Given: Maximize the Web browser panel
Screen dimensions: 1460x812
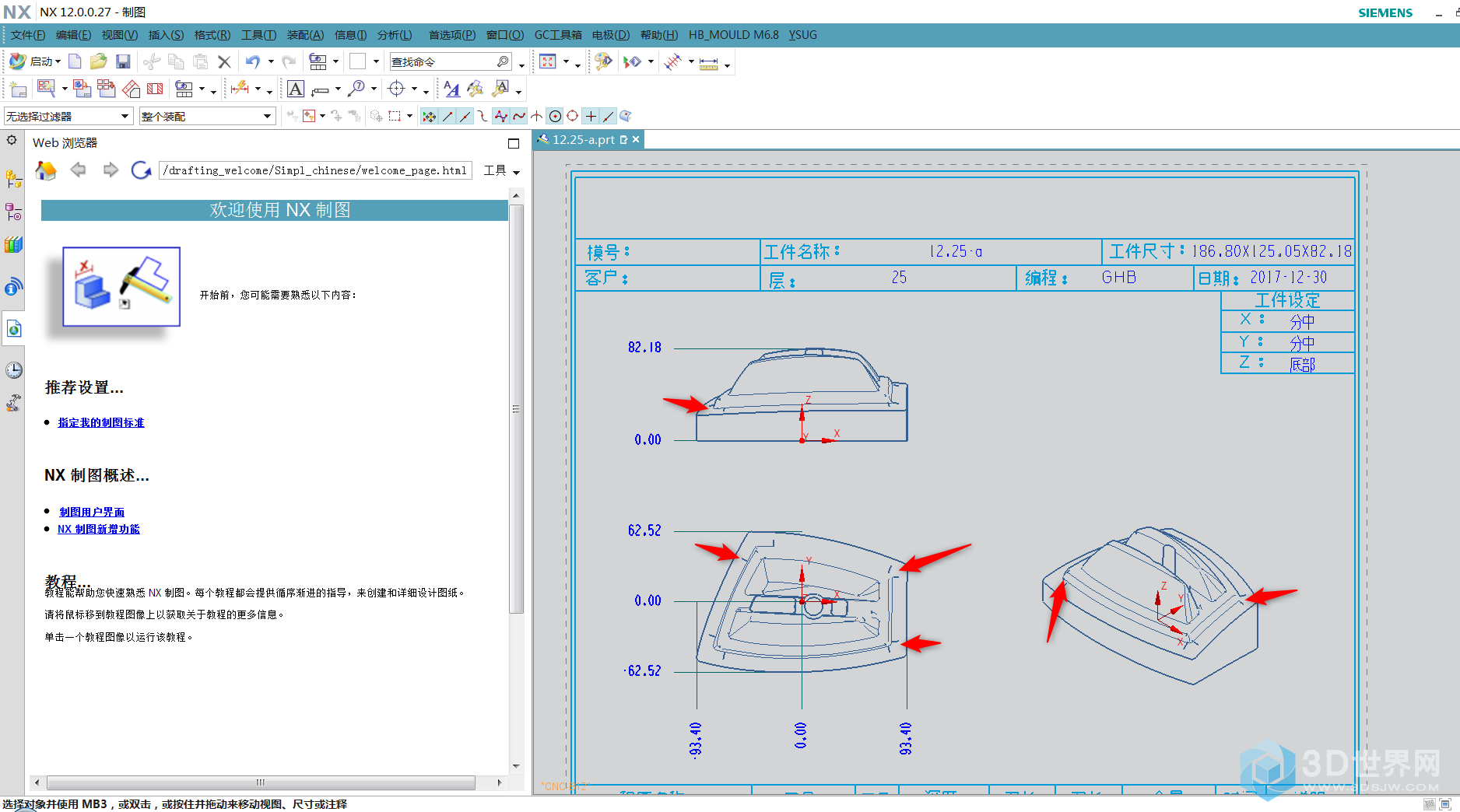Looking at the screenshot, I should click(514, 143).
